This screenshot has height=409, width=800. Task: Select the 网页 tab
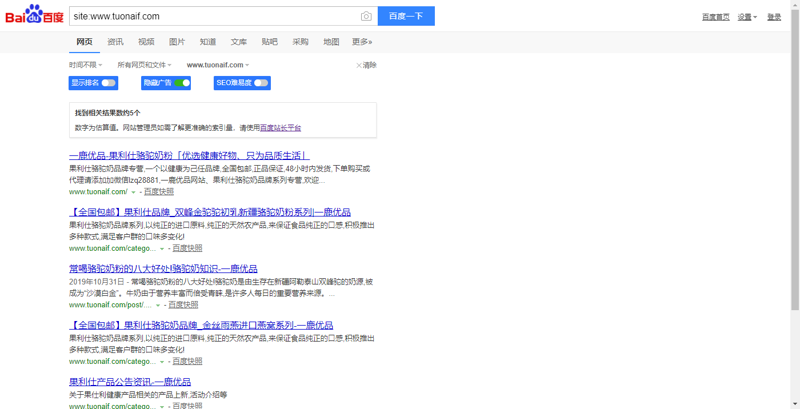pos(85,42)
